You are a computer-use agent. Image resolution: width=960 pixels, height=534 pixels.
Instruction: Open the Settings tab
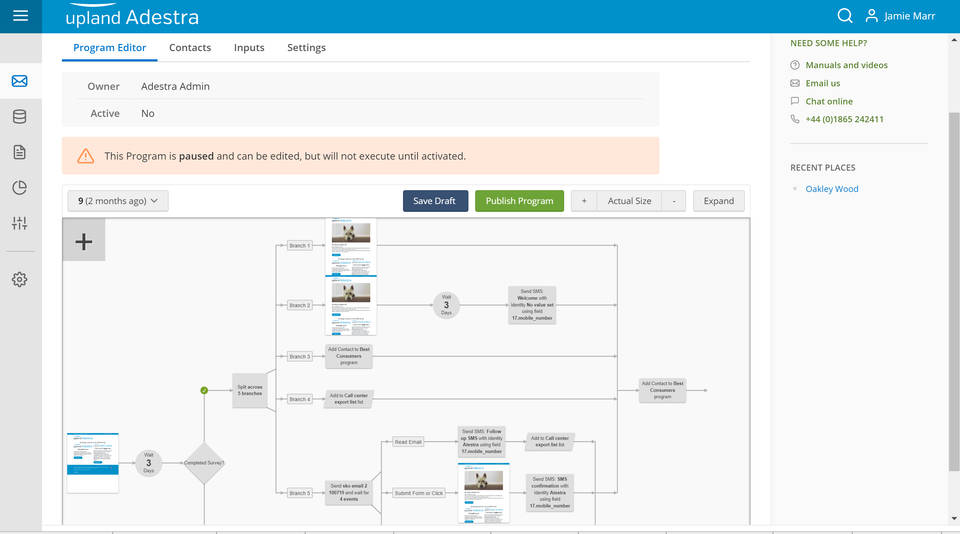[x=306, y=48]
